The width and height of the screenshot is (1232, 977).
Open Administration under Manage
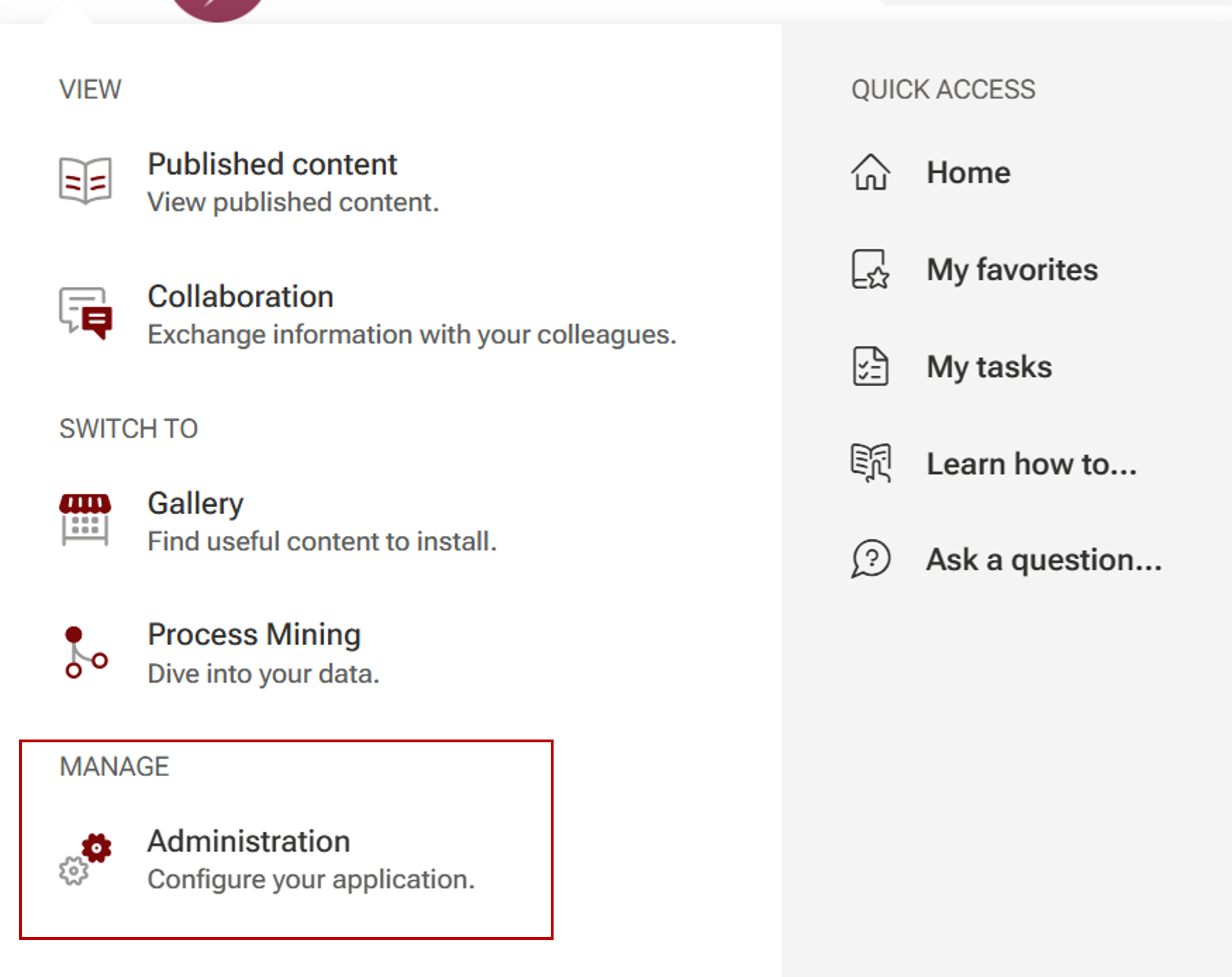click(x=249, y=841)
